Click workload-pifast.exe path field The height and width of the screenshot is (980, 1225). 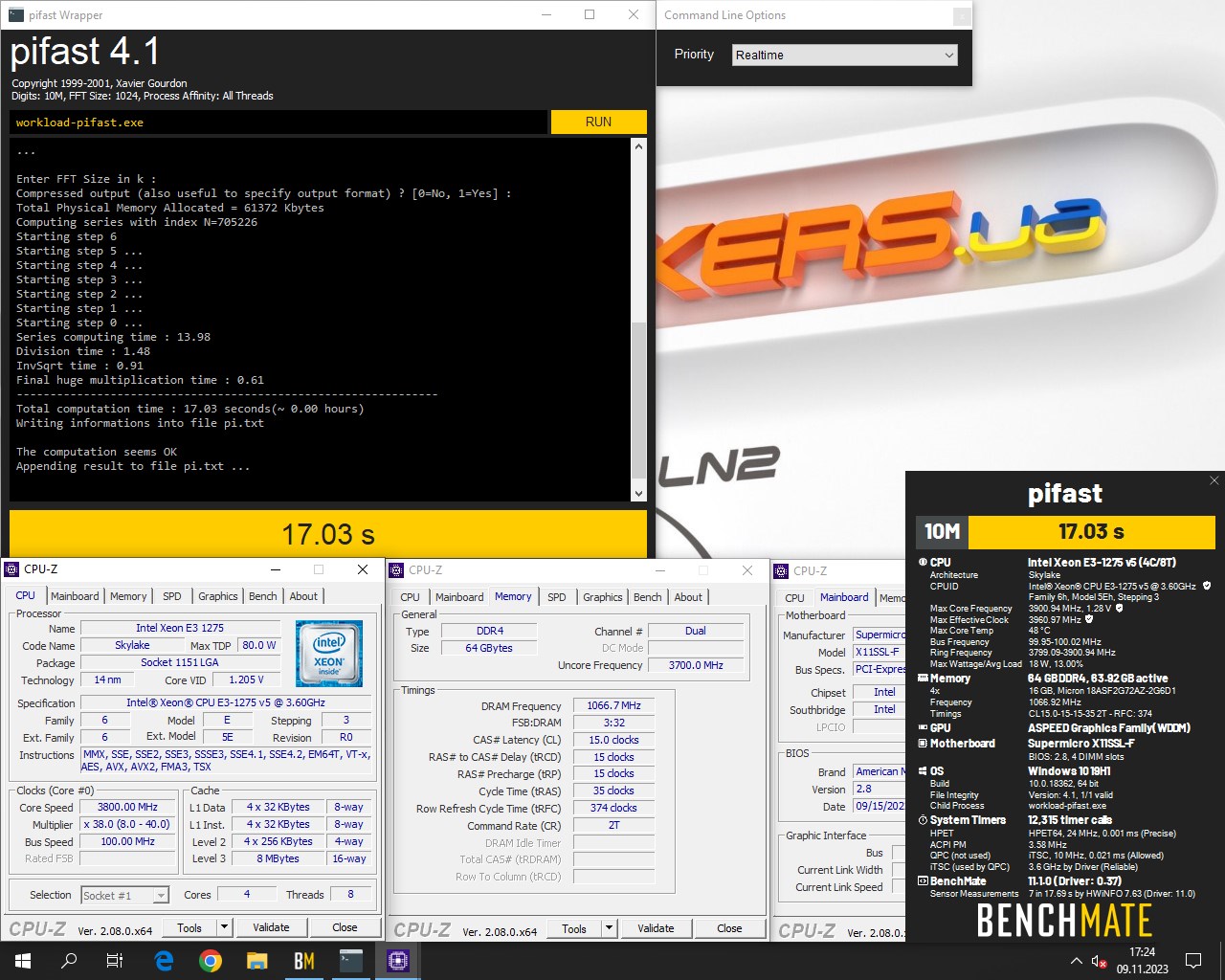coord(278,122)
